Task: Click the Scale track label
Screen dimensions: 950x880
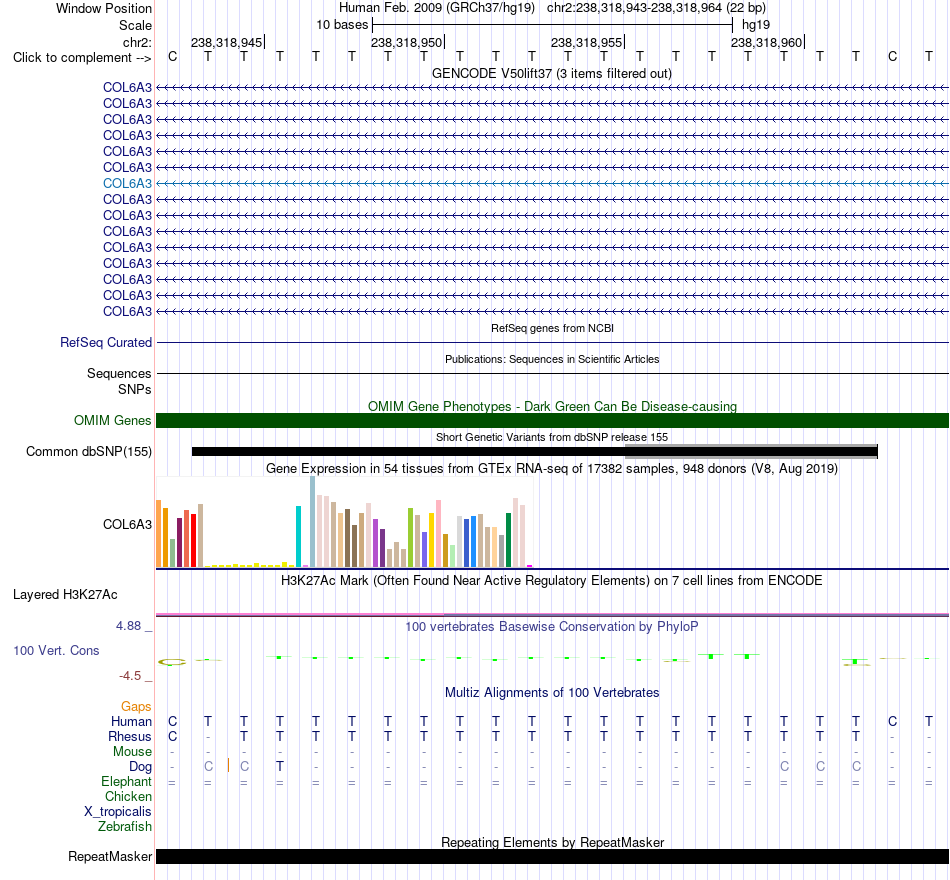Action: [135, 25]
